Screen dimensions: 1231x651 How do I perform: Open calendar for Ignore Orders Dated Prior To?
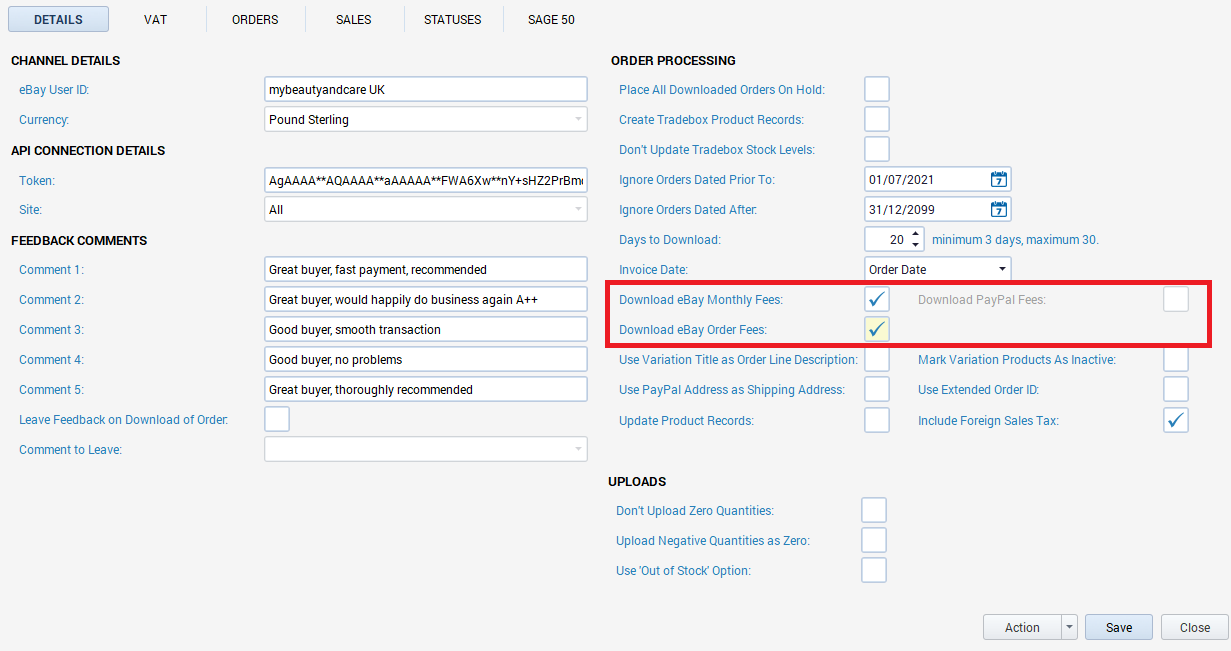tap(998, 180)
